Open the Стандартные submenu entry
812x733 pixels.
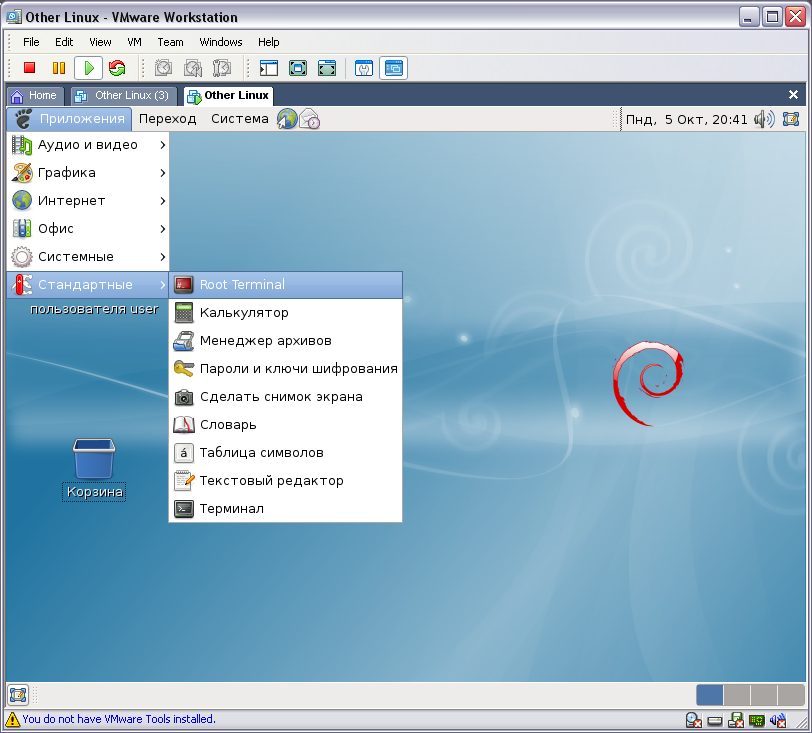point(88,285)
